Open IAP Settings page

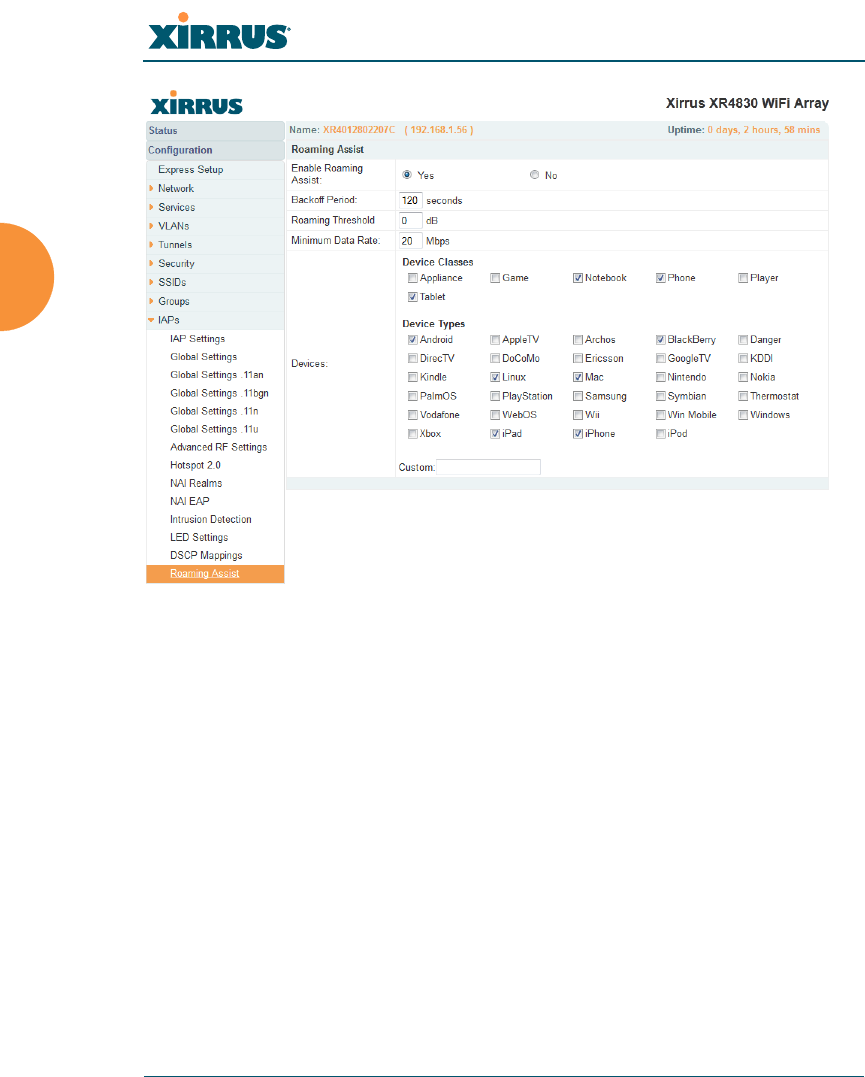tap(197, 339)
